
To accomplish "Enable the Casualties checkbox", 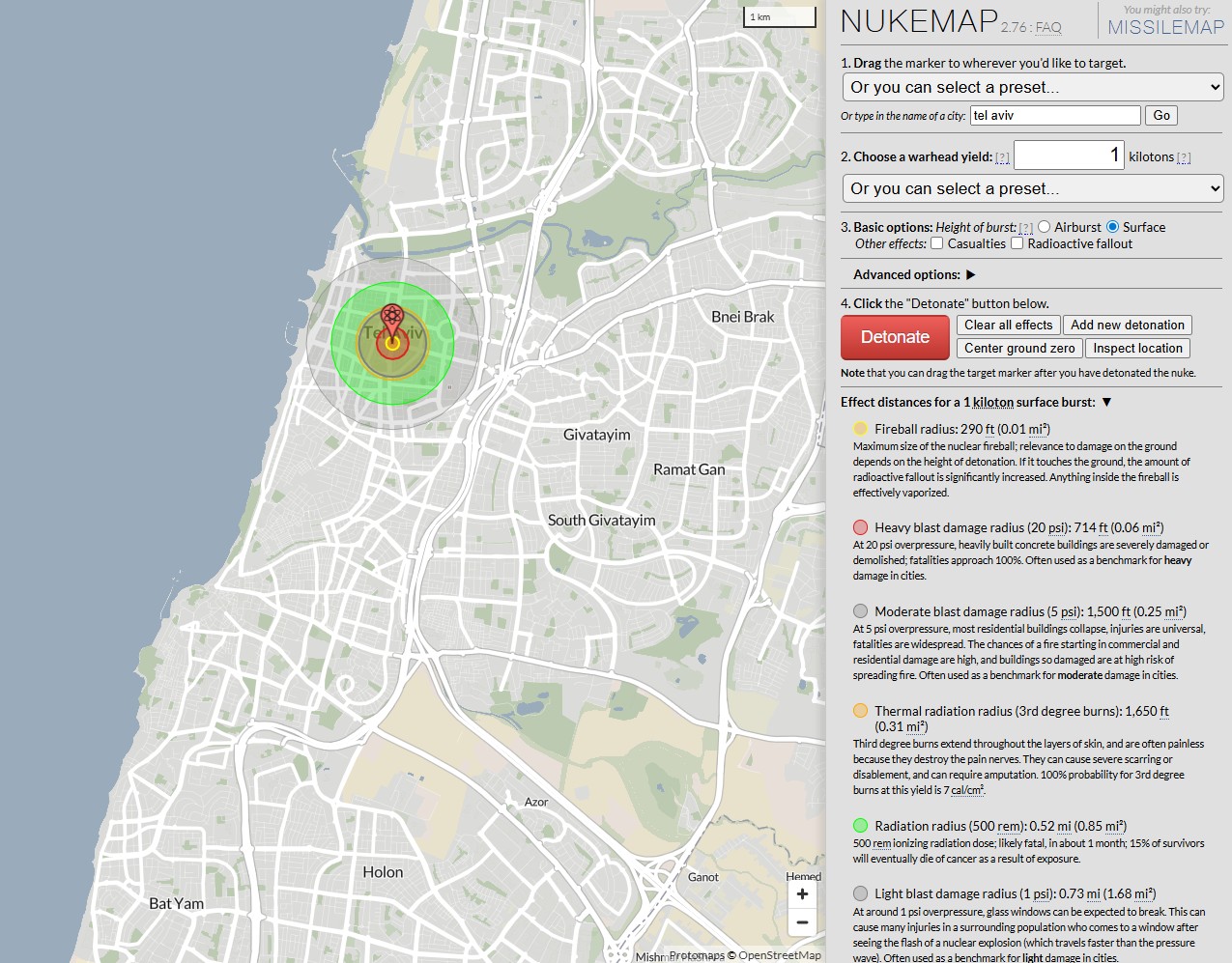I will (937, 243).
